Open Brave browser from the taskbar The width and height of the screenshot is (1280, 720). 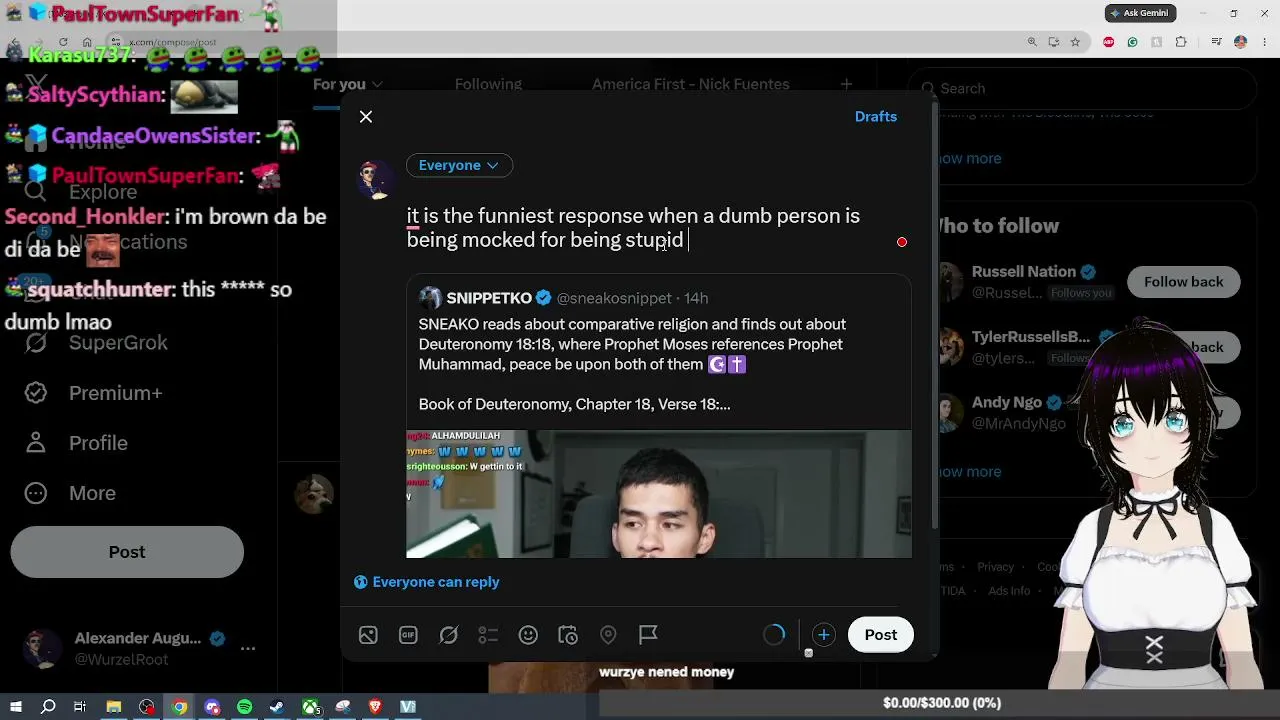(376, 707)
